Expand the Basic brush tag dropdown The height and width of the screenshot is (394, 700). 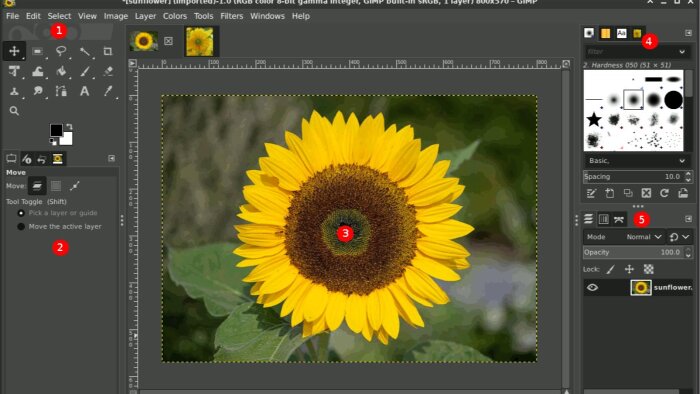tap(636, 161)
